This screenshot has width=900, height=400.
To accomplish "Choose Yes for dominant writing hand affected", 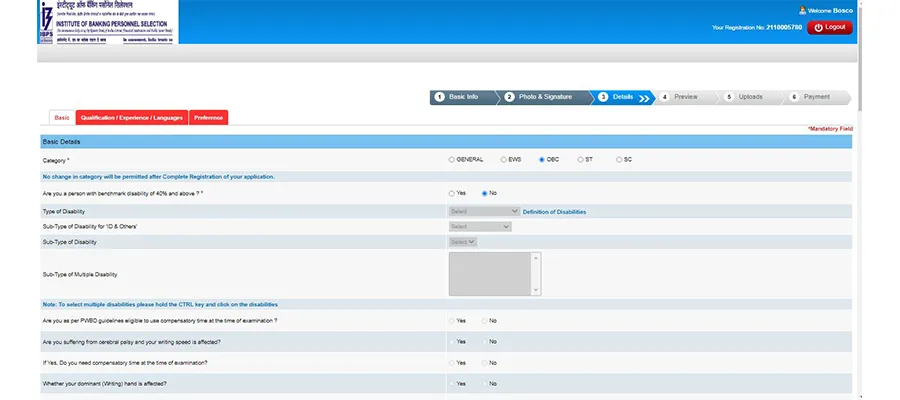I will tap(452, 383).
